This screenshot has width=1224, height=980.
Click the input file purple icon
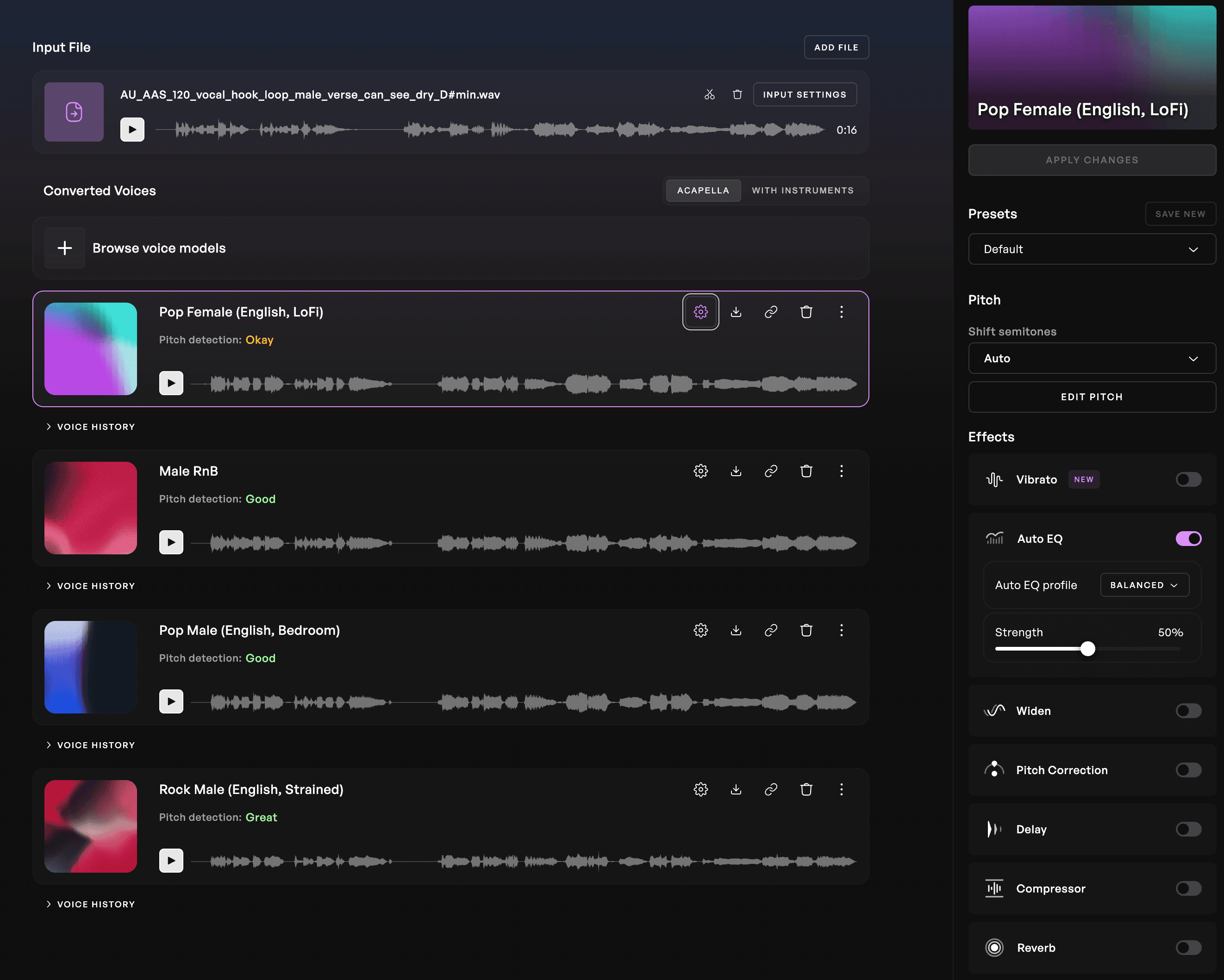(74, 112)
